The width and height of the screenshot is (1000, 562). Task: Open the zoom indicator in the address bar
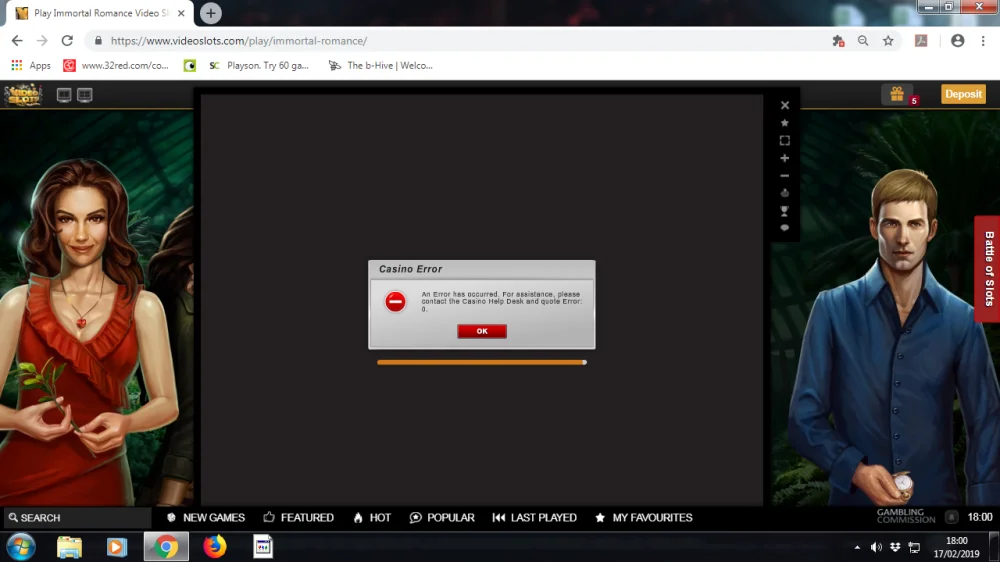(x=863, y=41)
